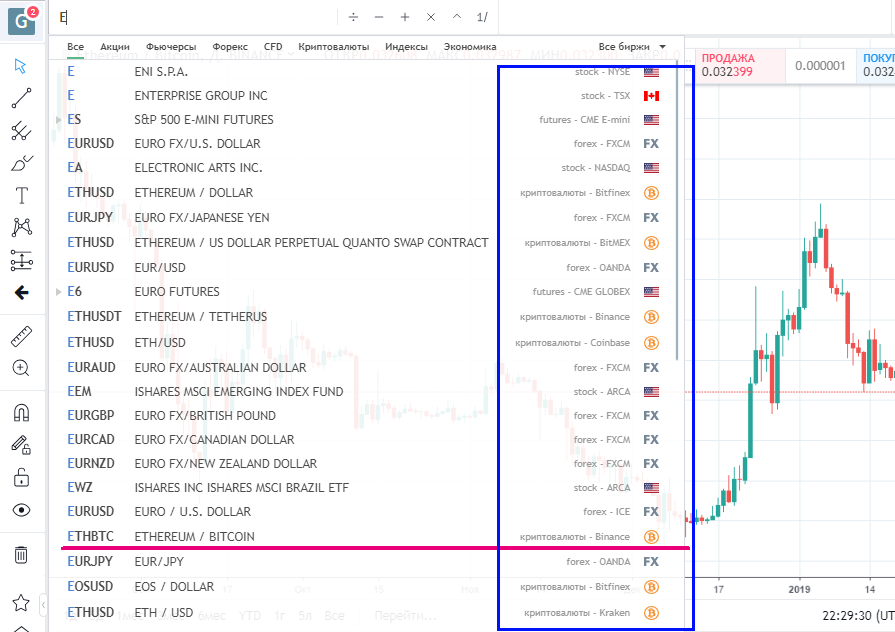Switch to the Фьючерсы filter tab
The width and height of the screenshot is (895, 632).
[171, 47]
